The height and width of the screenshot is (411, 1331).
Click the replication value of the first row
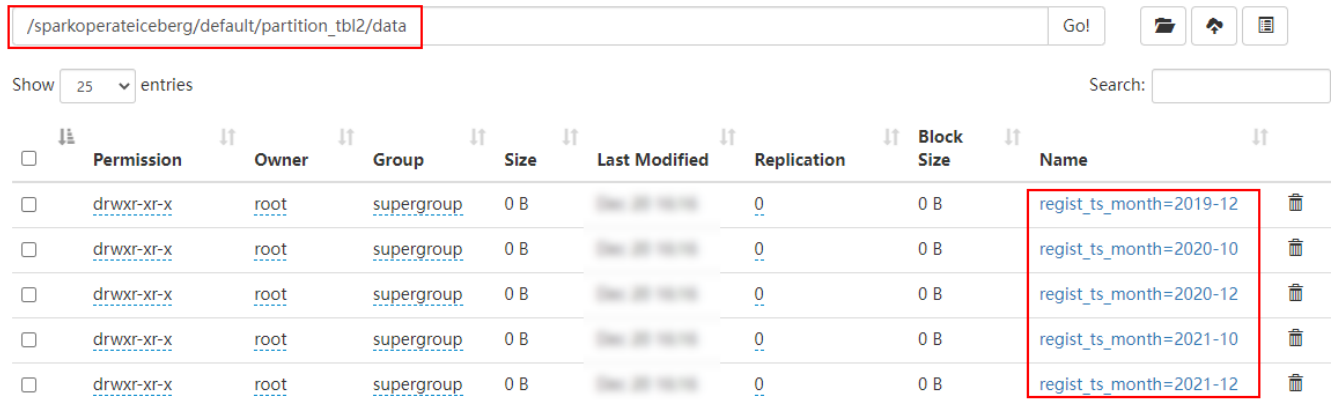click(759, 205)
